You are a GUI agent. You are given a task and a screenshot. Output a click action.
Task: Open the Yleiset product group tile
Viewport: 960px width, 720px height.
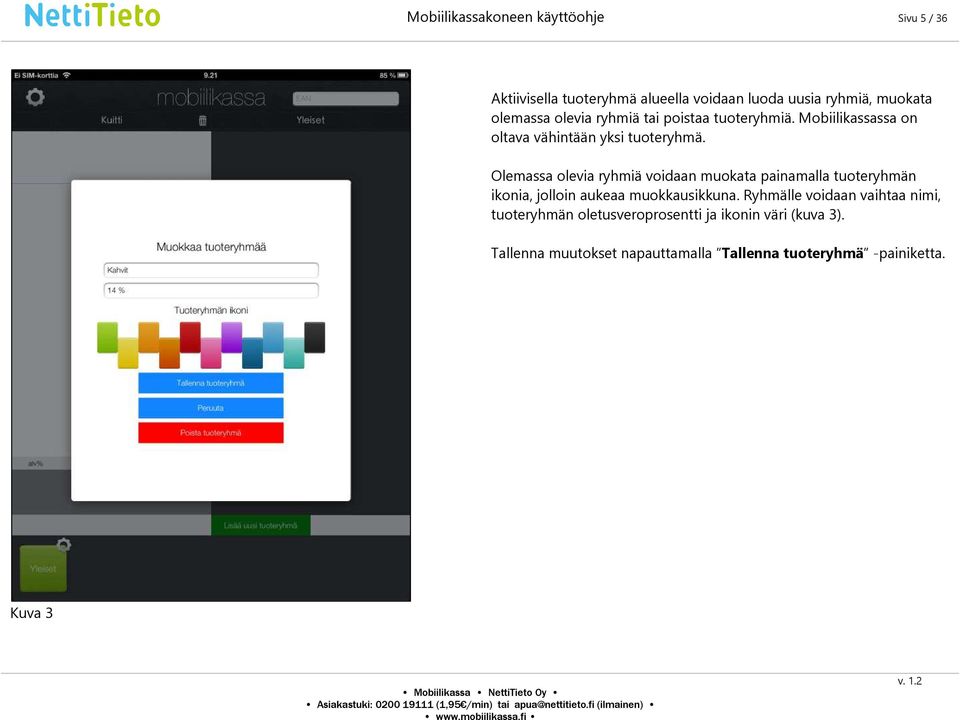click(x=43, y=569)
